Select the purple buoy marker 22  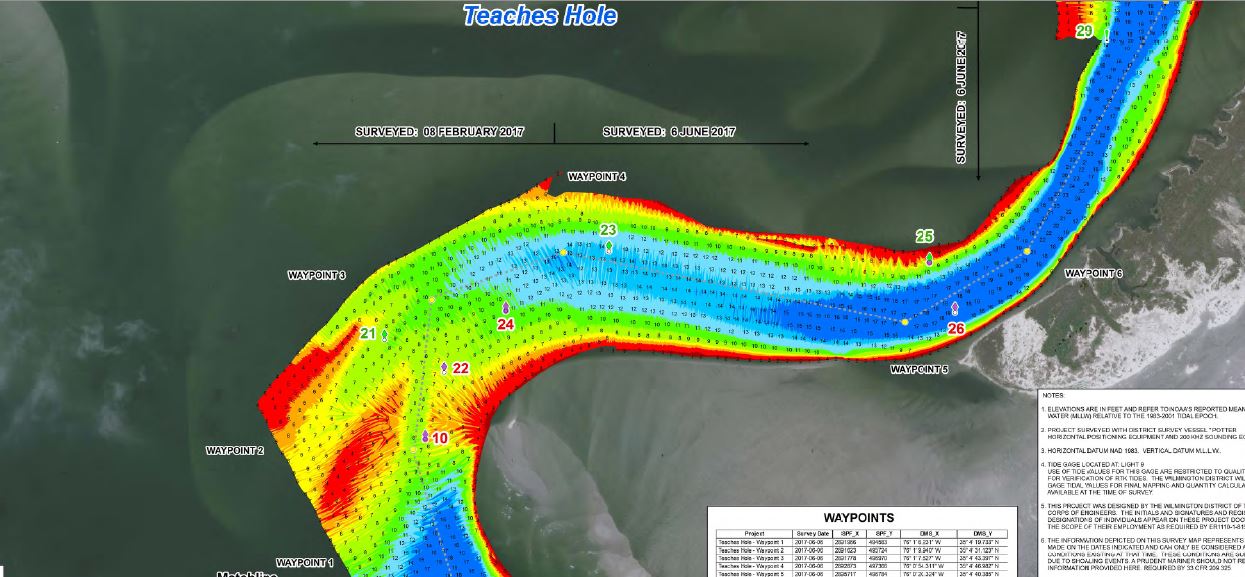coord(445,368)
